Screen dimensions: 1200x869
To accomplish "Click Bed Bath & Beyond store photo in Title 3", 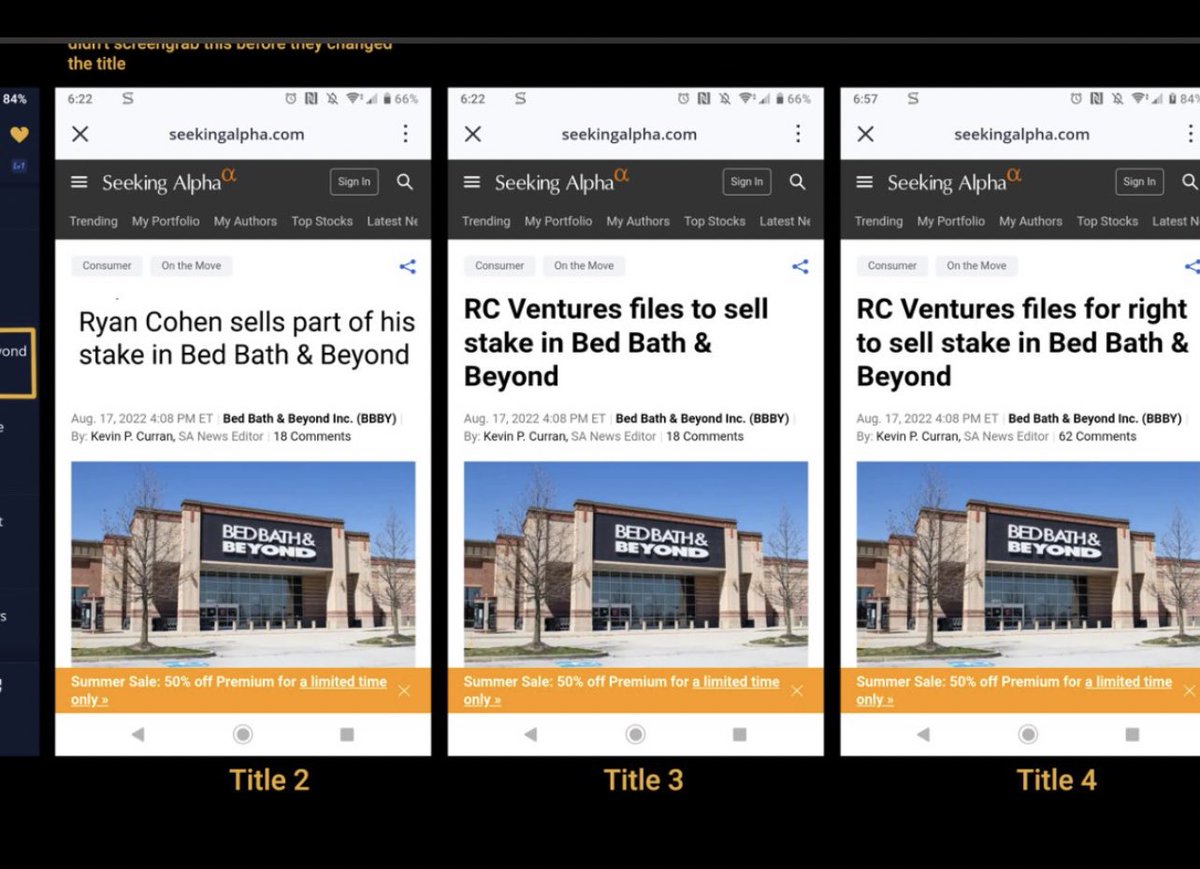I will (x=636, y=564).
